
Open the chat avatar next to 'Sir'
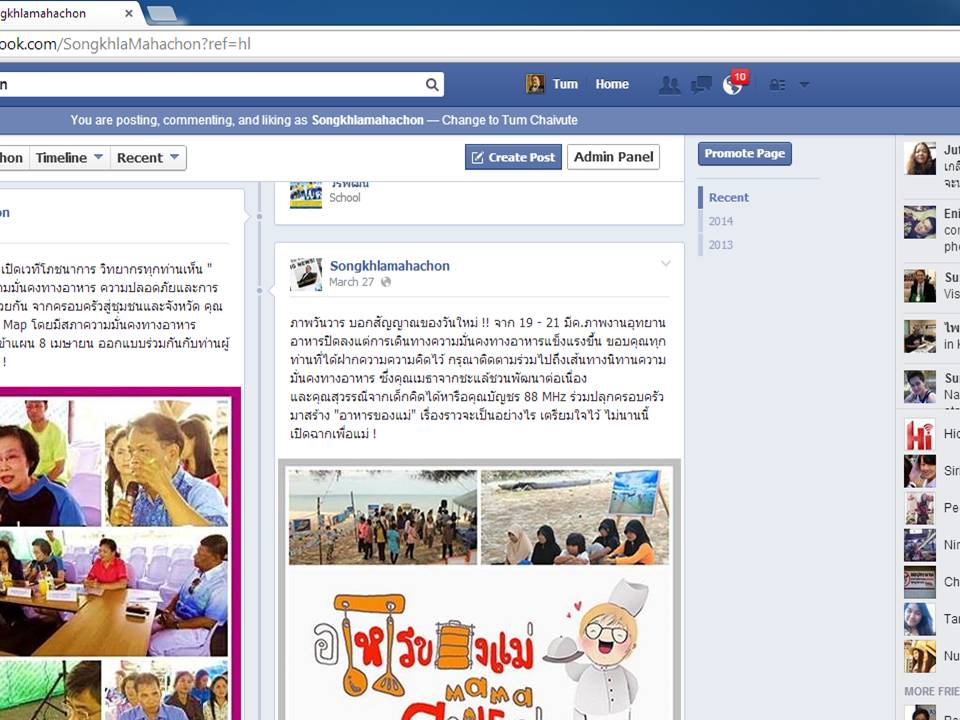click(920, 471)
